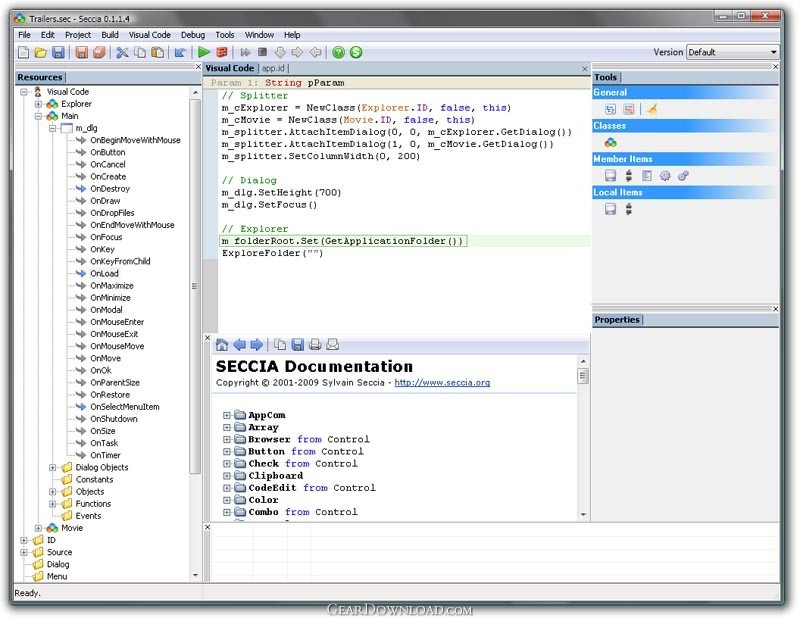The image size is (800, 618).
Task: Close the Resources panel
Action: coord(198,67)
